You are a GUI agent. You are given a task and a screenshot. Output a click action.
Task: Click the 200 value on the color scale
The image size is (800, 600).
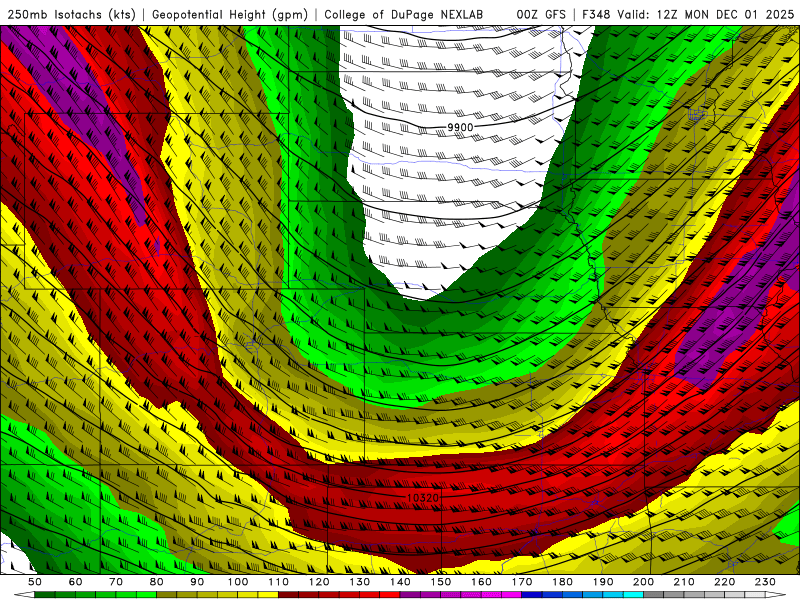643,582
